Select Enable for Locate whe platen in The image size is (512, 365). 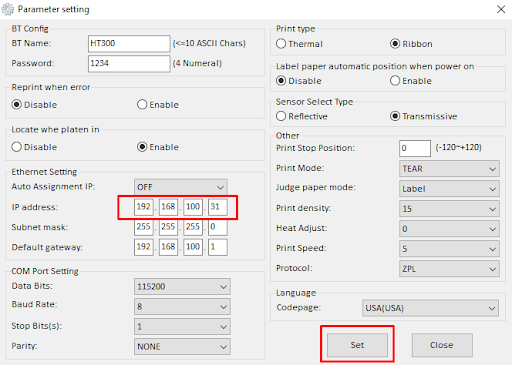[158, 147]
